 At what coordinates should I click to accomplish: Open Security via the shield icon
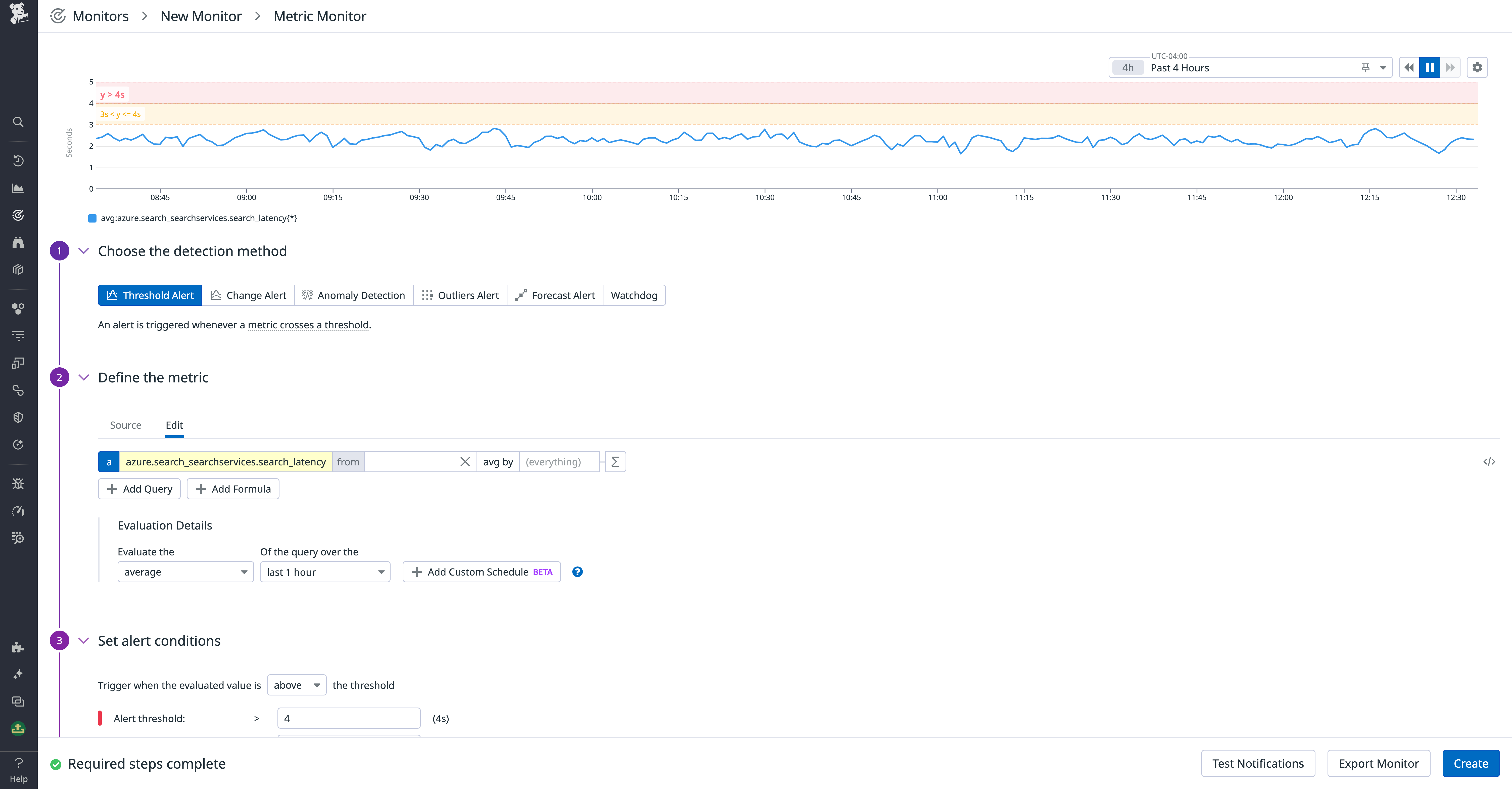(x=18, y=417)
